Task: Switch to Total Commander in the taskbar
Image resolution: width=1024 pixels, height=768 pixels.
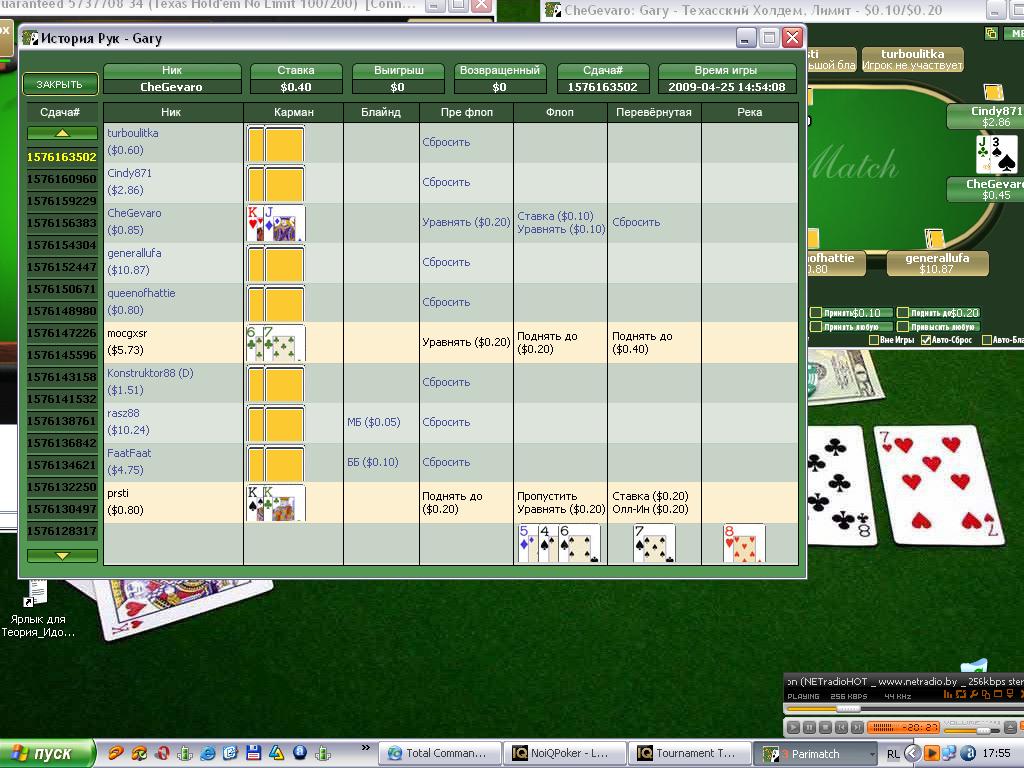Action: click(437, 753)
